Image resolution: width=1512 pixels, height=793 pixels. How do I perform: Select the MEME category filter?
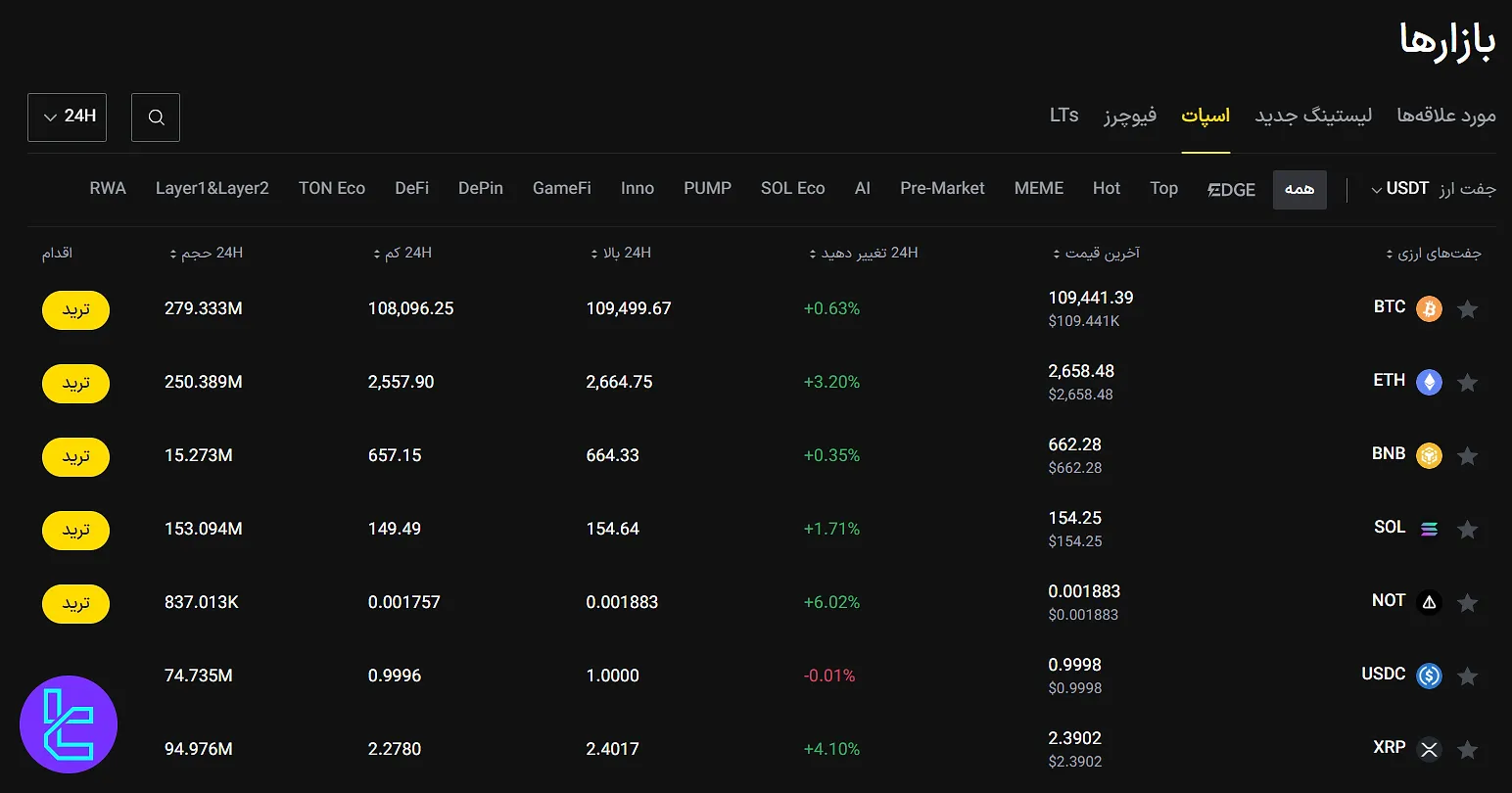1038,189
